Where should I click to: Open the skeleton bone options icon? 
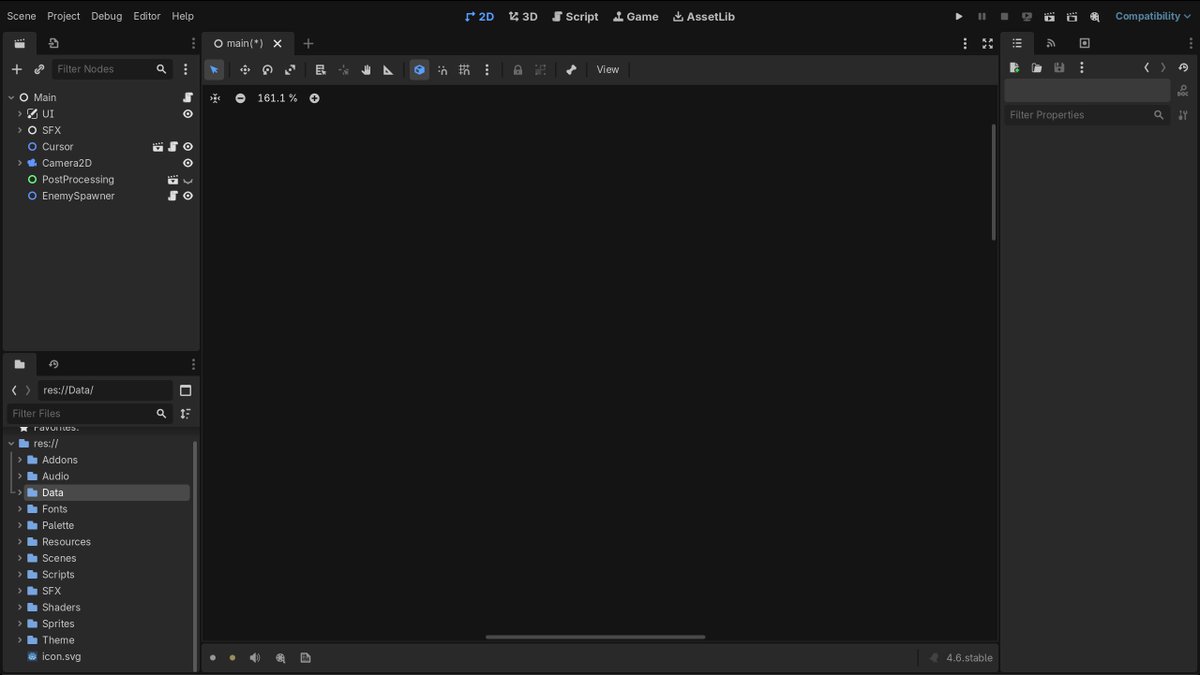coord(571,70)
